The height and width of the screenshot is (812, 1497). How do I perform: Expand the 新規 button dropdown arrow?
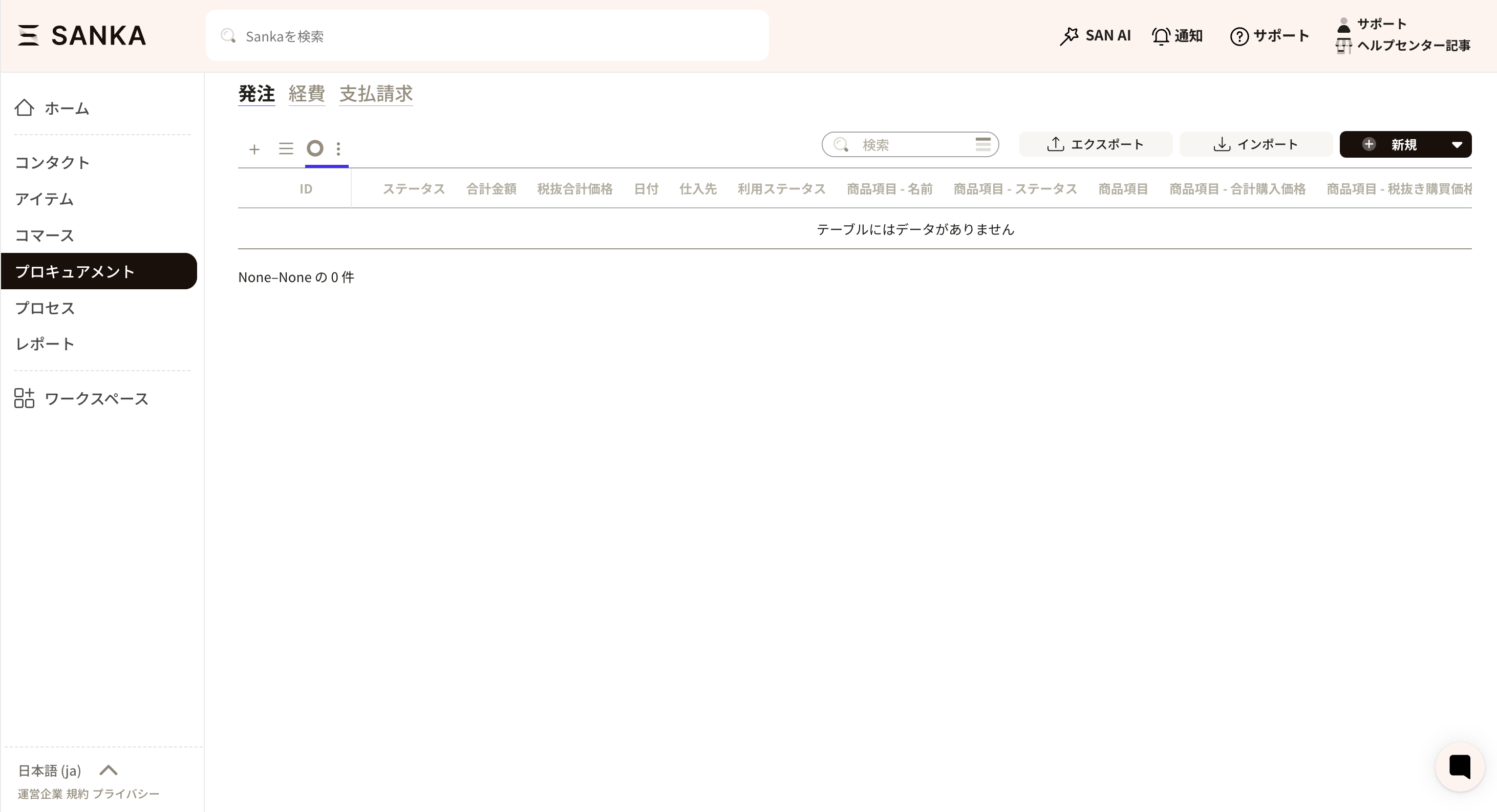click(x=1457, y=145)
